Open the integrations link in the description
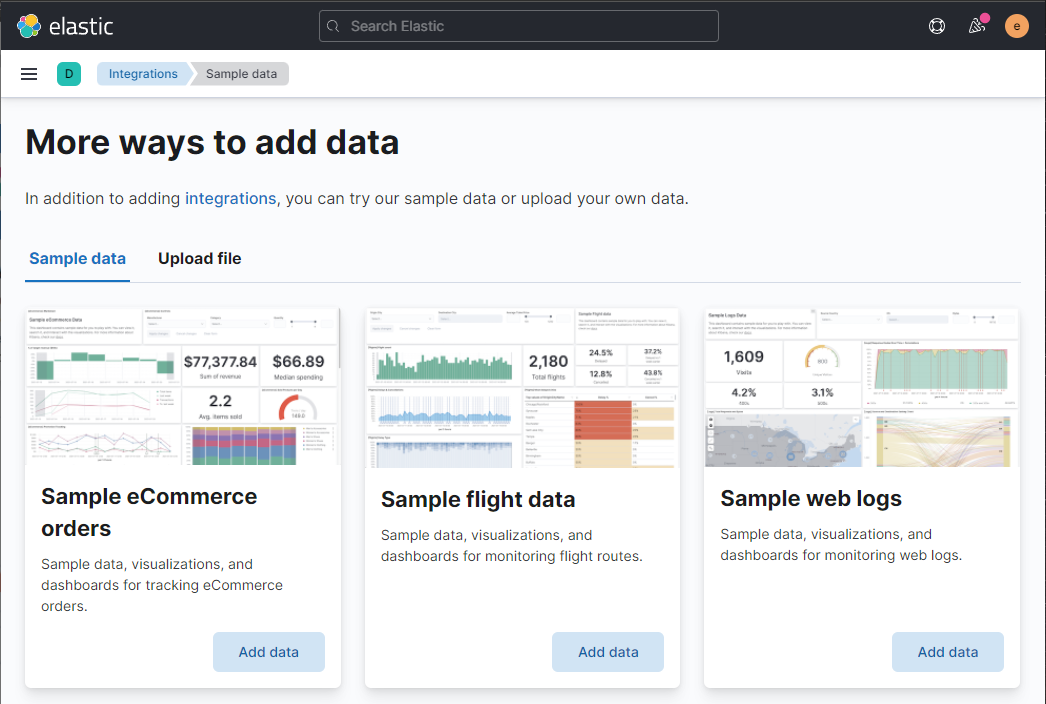Image resolution: width=1046 pixels, height=704 pixels. click(x=230, y=198)
